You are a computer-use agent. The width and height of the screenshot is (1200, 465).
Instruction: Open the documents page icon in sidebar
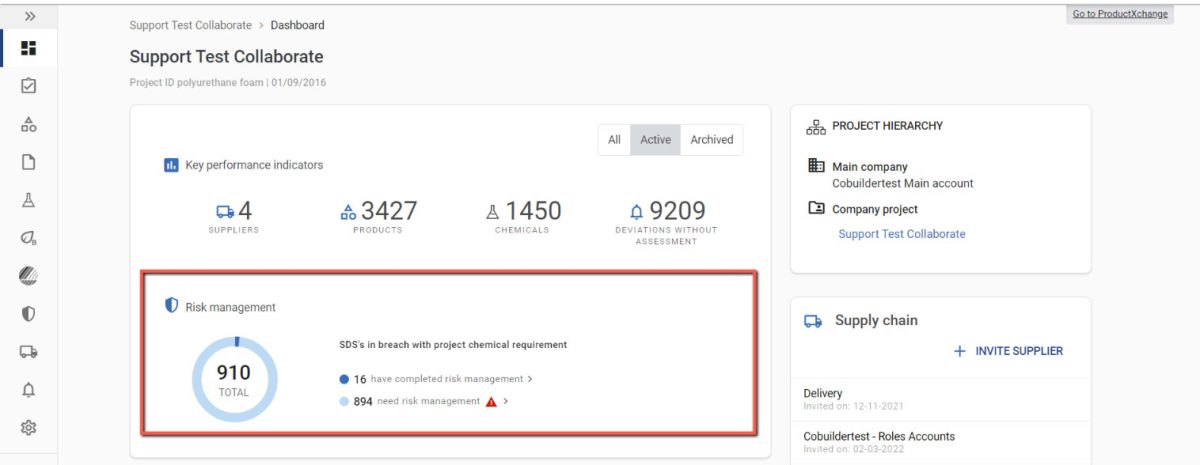28,162
